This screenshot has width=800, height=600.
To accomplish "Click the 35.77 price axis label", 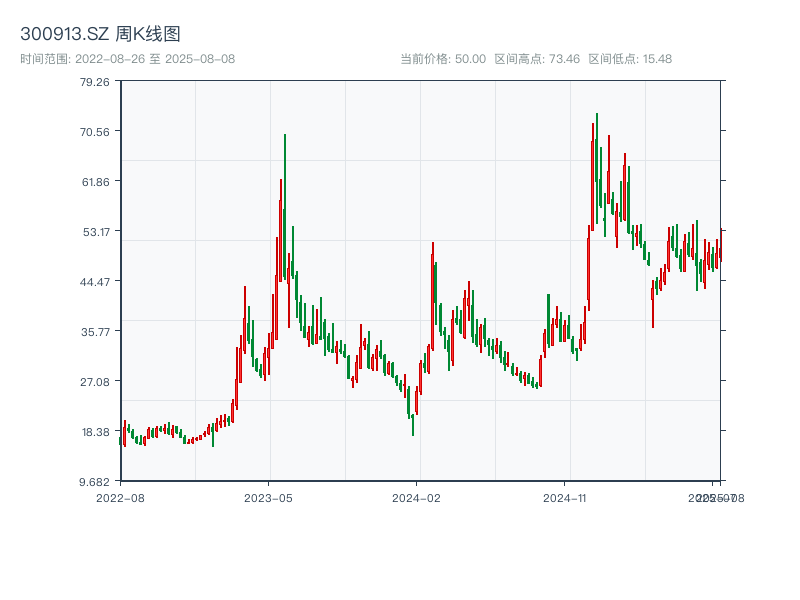I will 93,331.
